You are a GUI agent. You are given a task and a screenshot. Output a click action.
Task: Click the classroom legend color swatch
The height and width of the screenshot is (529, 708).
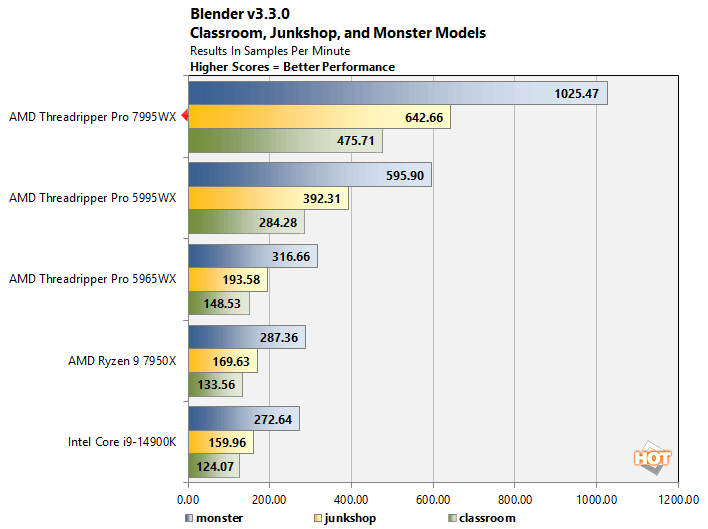452,518
